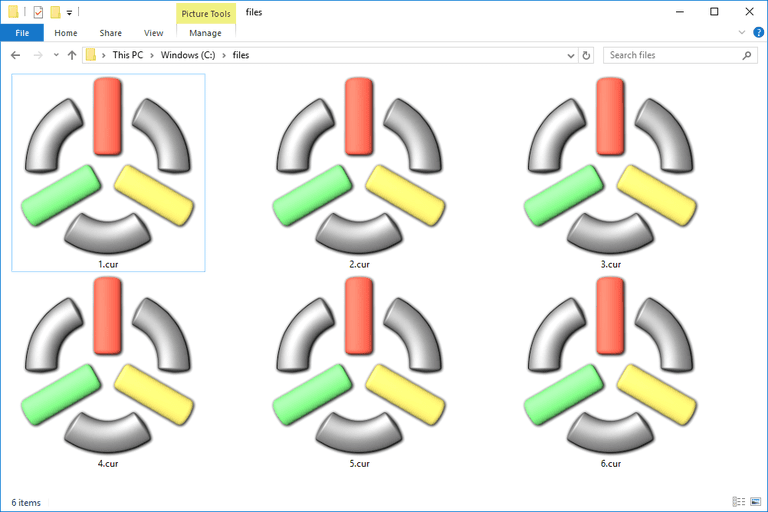
Task: Switch to the Home ribbon tab
Action: click(x=66, y=33)
